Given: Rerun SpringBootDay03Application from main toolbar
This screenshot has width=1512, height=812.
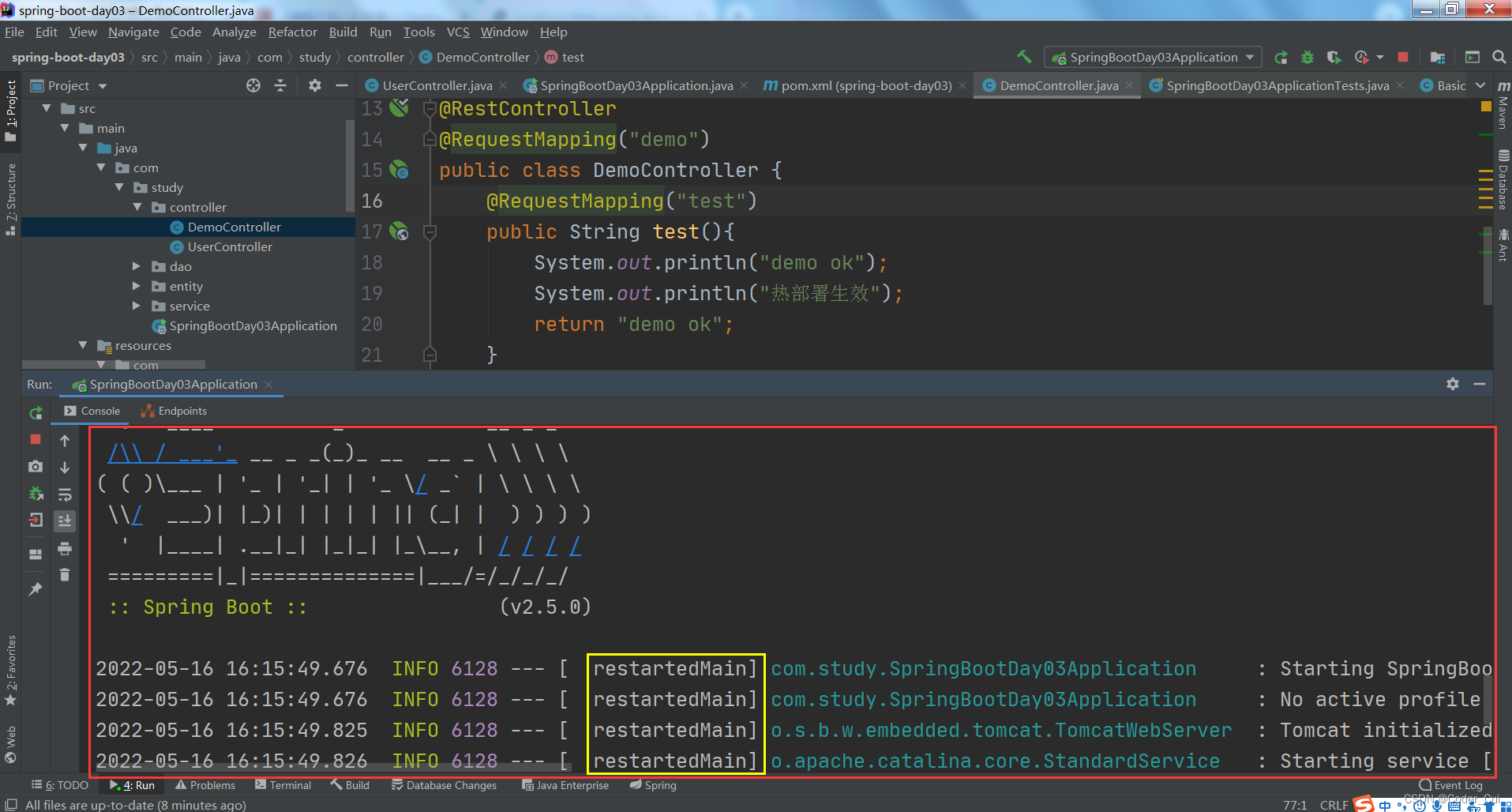Looking at the screenshot, I should [x=1281, y=57].
